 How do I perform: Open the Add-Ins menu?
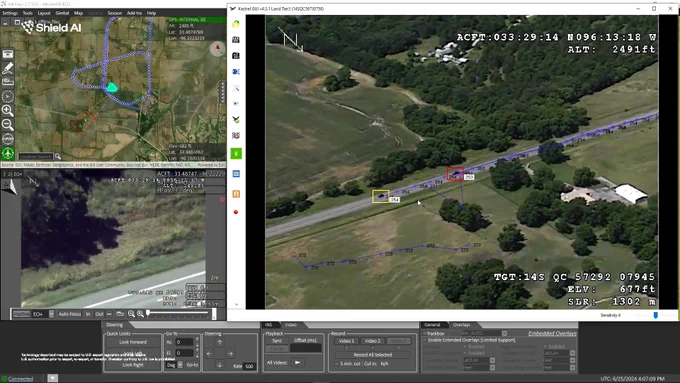pos(134,13)
